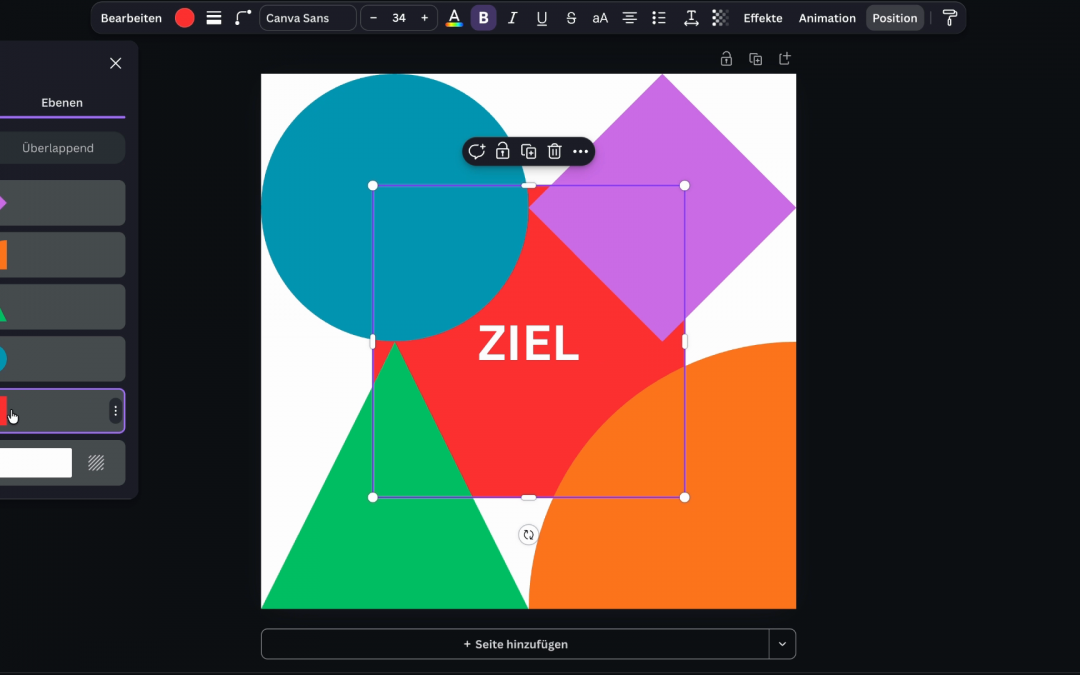The width and height of the screenshot is (1080, 675).
Task: Lock the page using top lock icon
Action: 726,59
